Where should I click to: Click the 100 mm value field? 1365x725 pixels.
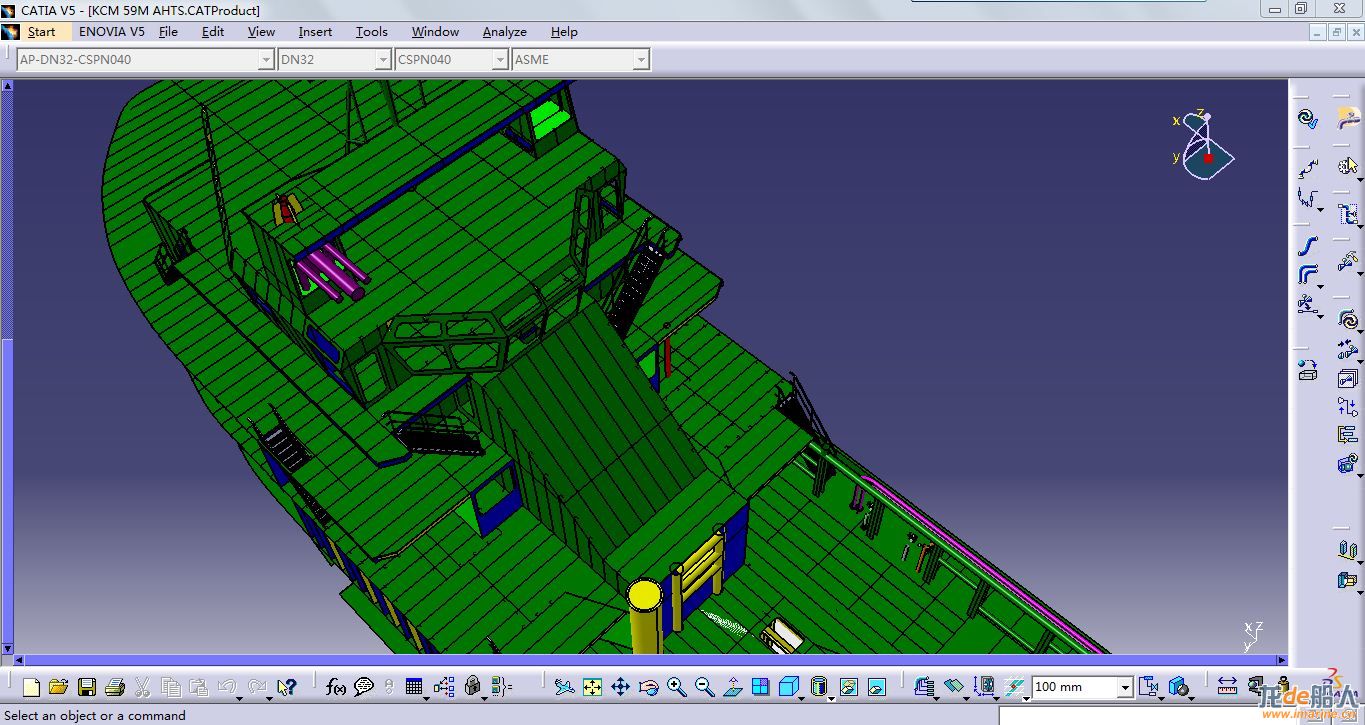click(x=1075, y=687)
